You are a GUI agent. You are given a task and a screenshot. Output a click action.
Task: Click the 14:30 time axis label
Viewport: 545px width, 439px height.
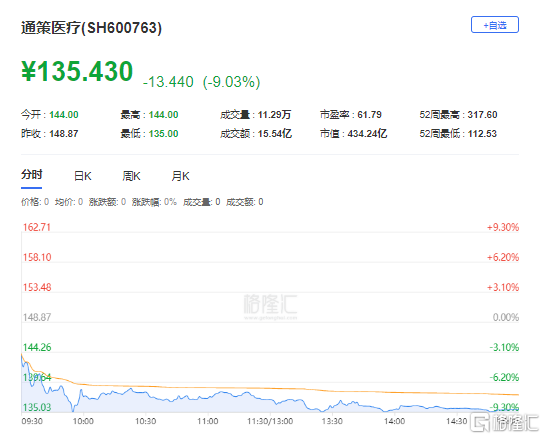click(x=457, y=421)
